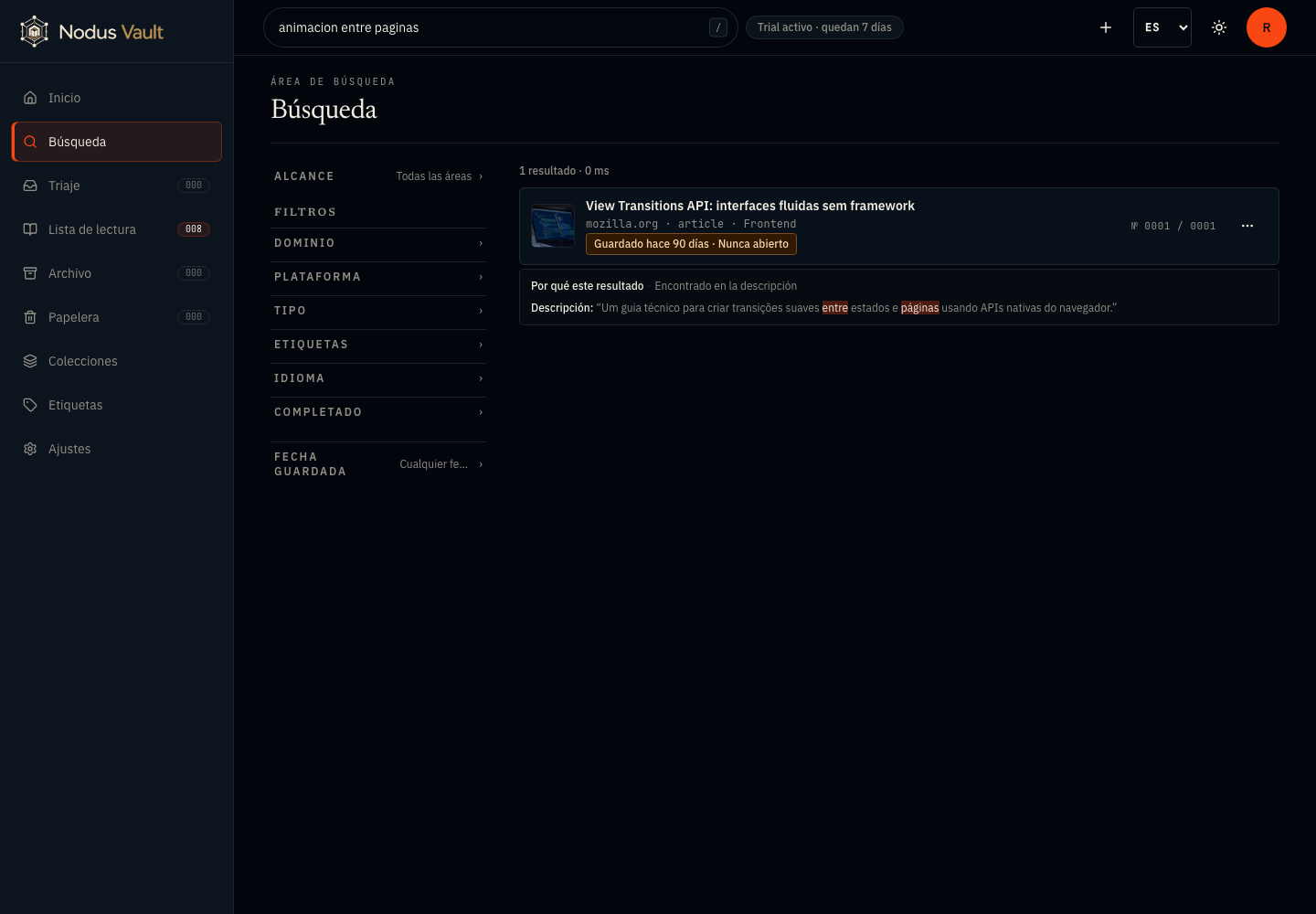The image size is (1316, 914).
Task: Click the result thumbnail image
Action: click(553, 226)
